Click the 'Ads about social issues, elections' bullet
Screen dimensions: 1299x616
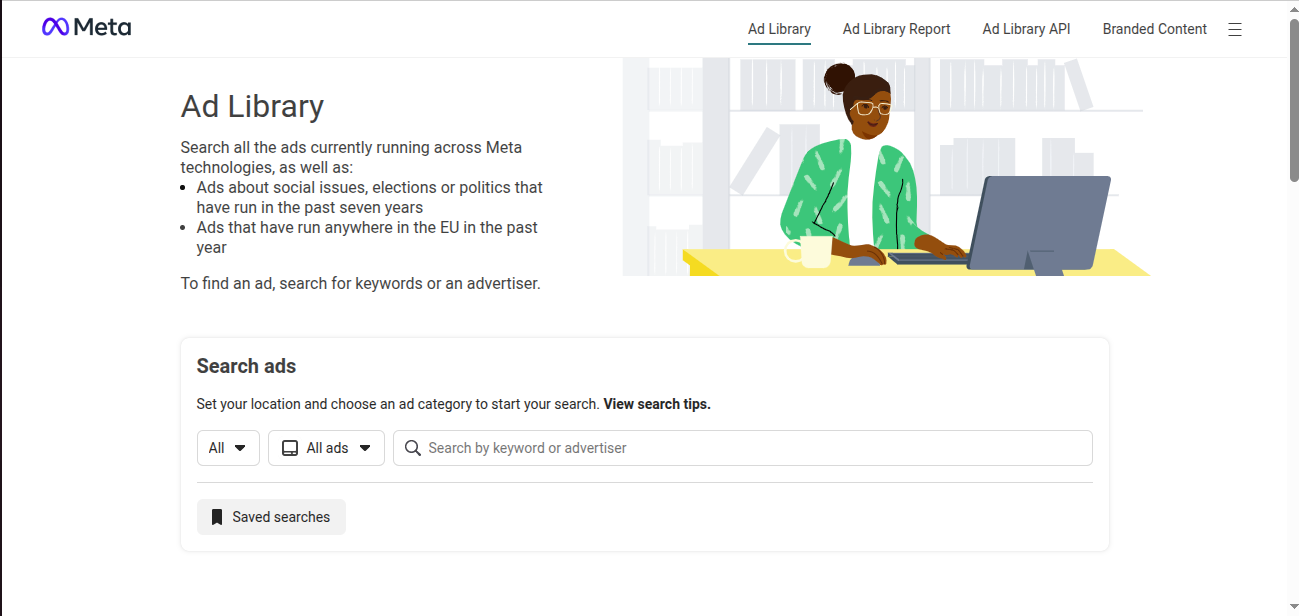coord(369,197)
